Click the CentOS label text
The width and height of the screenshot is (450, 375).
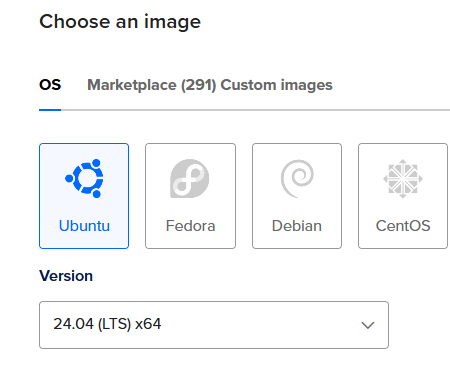403,226
